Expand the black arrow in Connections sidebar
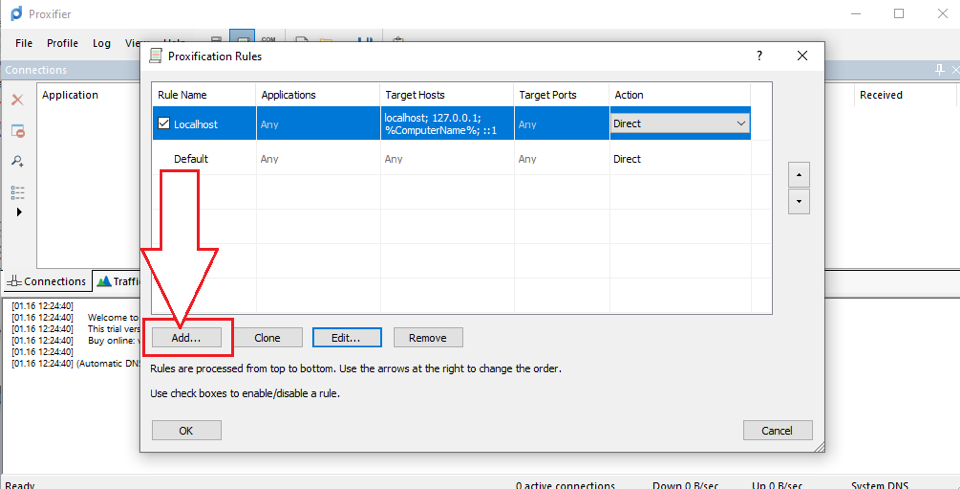 click(18, 212)
